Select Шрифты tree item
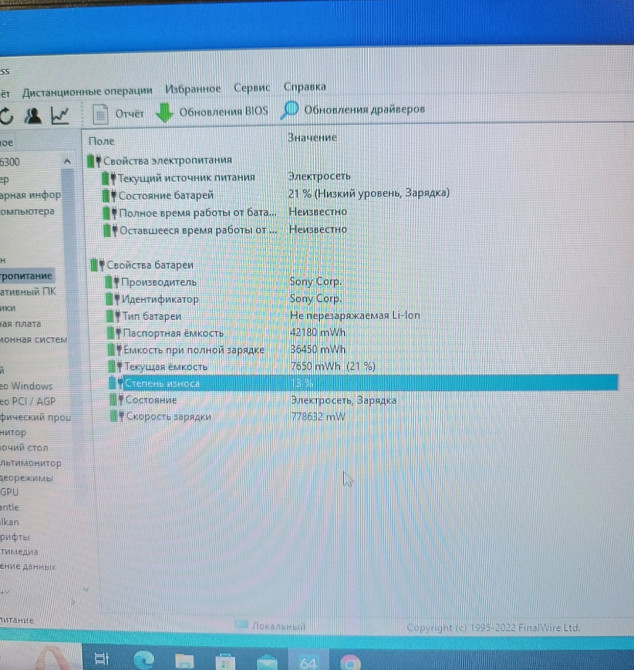634x670 pixels. [15, 537]
